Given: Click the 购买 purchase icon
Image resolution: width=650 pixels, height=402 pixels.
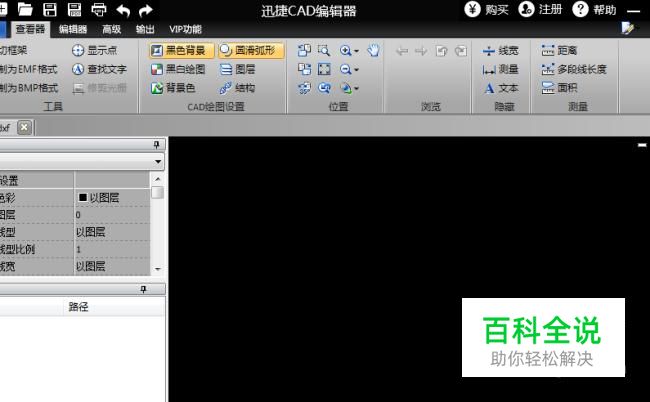Looking at the screenshot, I should click(x=472, y=9).
